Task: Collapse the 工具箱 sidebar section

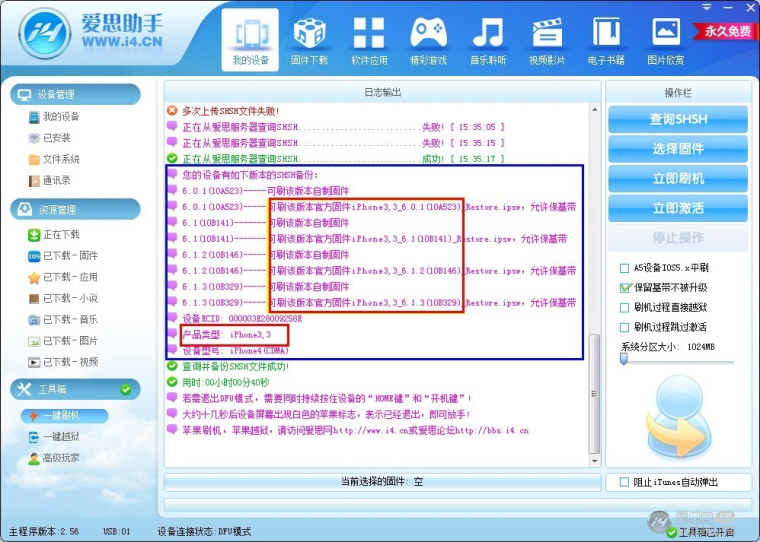Action: point(75,389)
